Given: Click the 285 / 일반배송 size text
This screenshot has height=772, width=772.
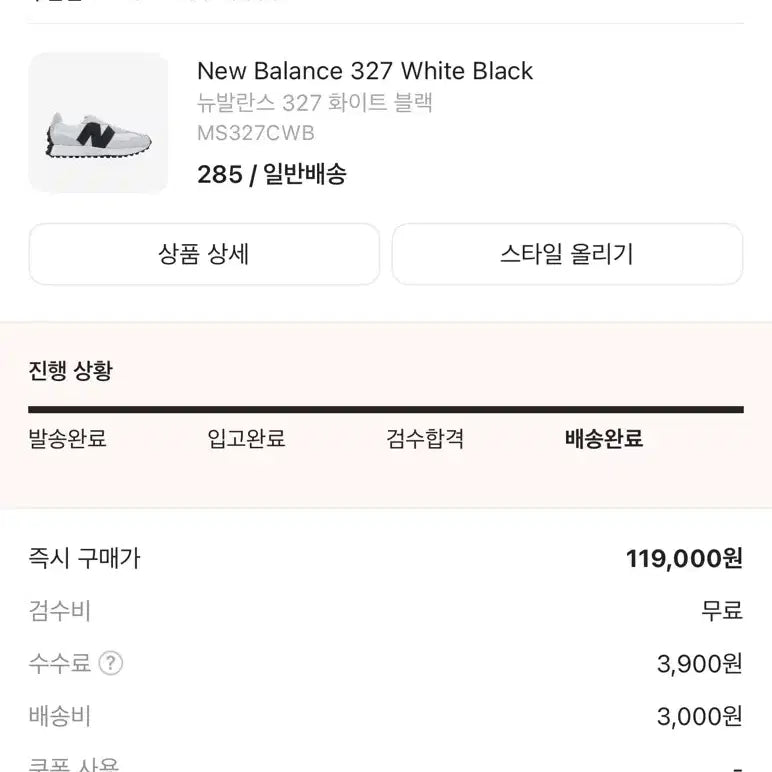Looking at the screenshot, I should pos(272,174).
